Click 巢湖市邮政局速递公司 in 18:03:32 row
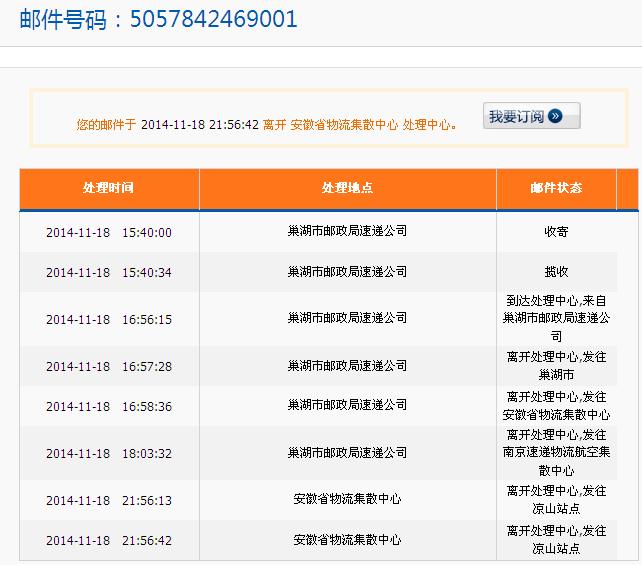This screenshot has width=642, height=565. click(x=347, y=452)
